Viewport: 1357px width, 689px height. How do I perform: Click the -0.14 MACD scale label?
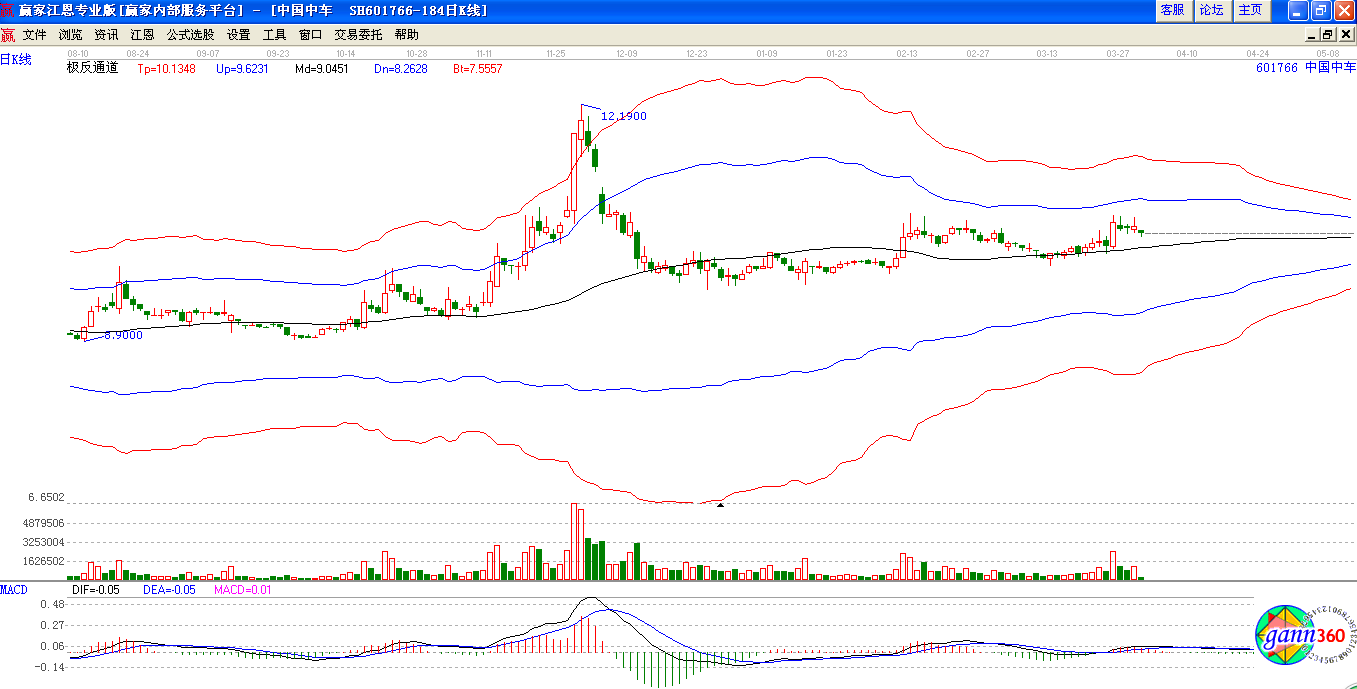tap(50, 667)
